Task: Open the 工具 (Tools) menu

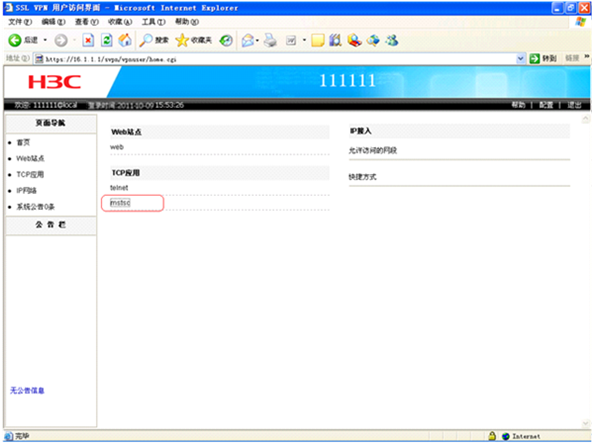Action: pos(153,22)
